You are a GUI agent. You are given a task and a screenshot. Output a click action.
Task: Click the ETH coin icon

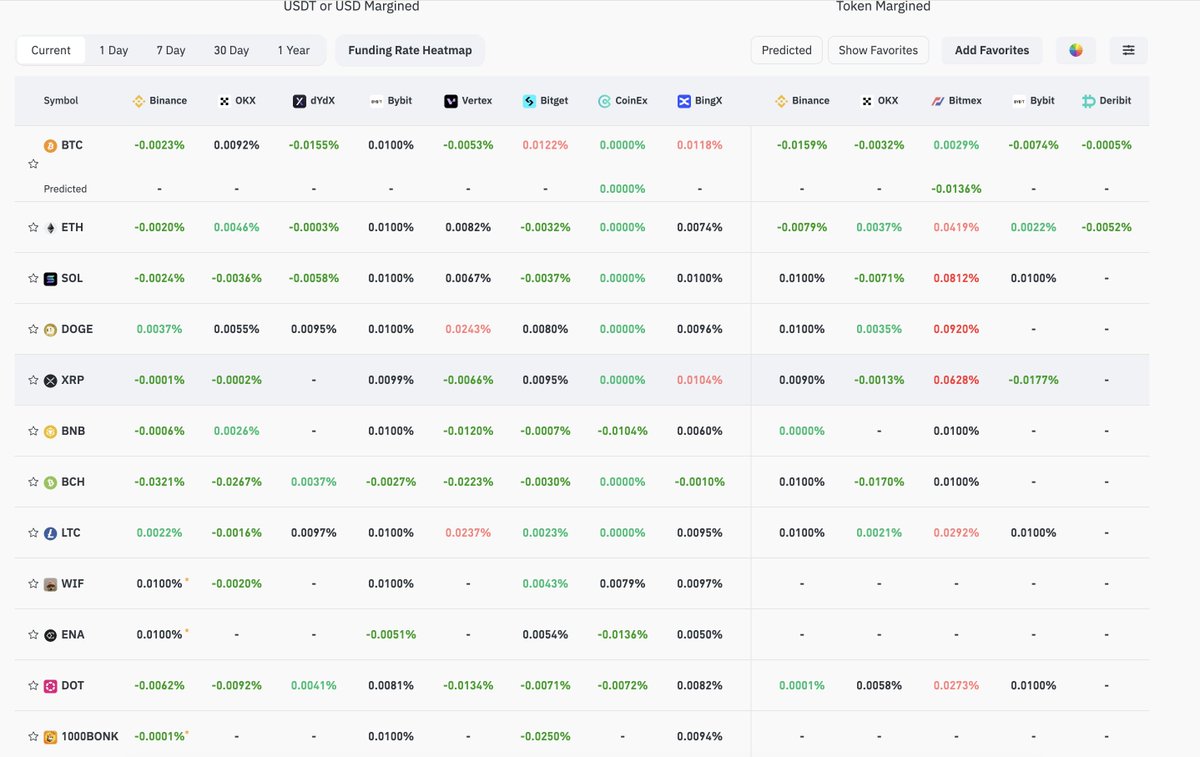point(50,227)
